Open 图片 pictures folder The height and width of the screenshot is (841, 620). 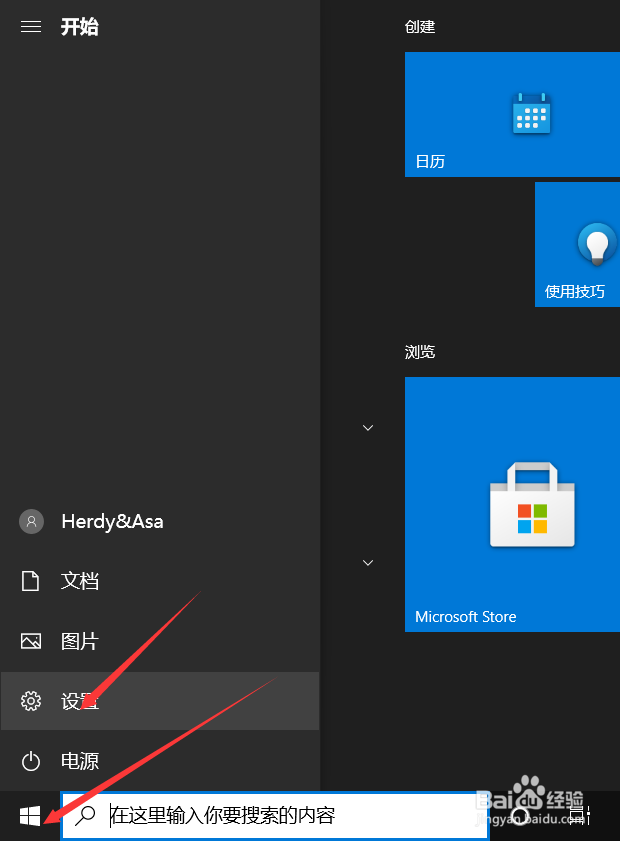click(x=160, y=641)
